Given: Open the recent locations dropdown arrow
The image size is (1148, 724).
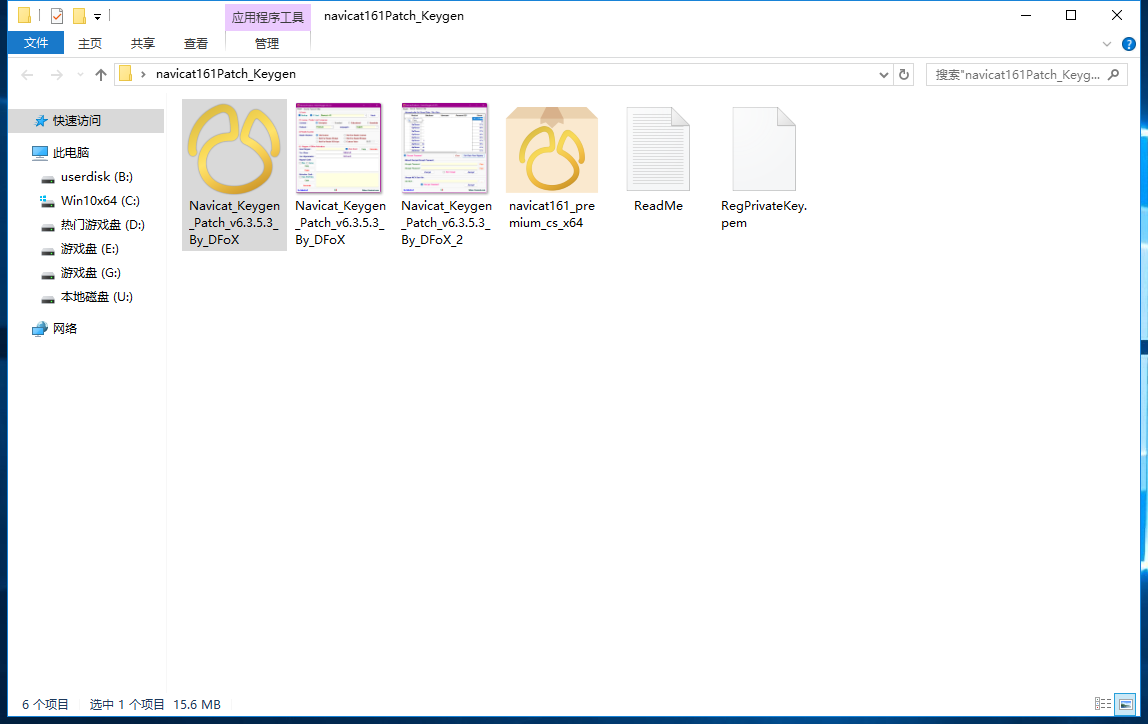Looking at the screenshot, I should 80,75.
